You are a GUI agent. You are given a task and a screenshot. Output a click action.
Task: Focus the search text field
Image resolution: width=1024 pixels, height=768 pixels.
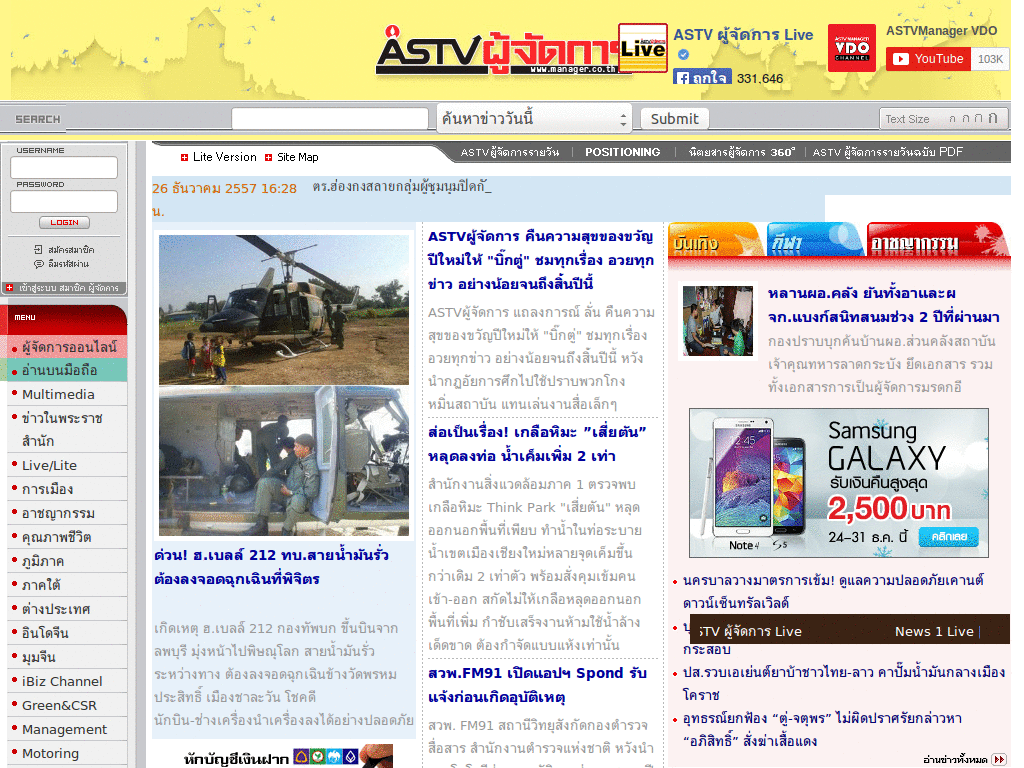[330, 119]
